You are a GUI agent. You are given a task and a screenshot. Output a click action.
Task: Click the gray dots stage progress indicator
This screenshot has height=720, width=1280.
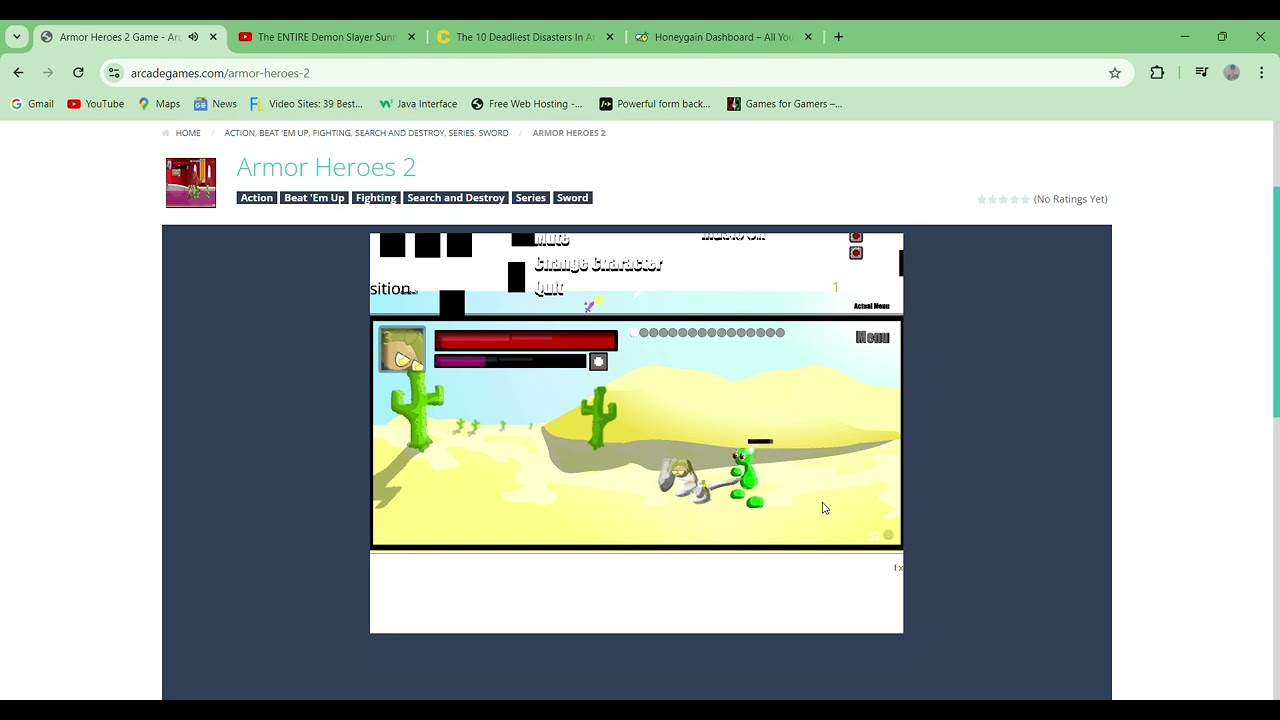(711, 333)
